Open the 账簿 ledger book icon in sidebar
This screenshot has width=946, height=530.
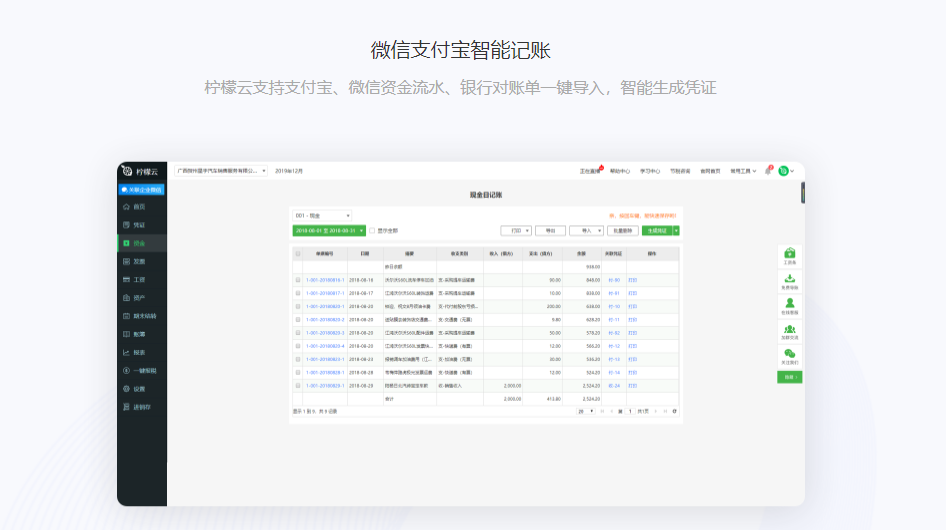click(126, 334)
